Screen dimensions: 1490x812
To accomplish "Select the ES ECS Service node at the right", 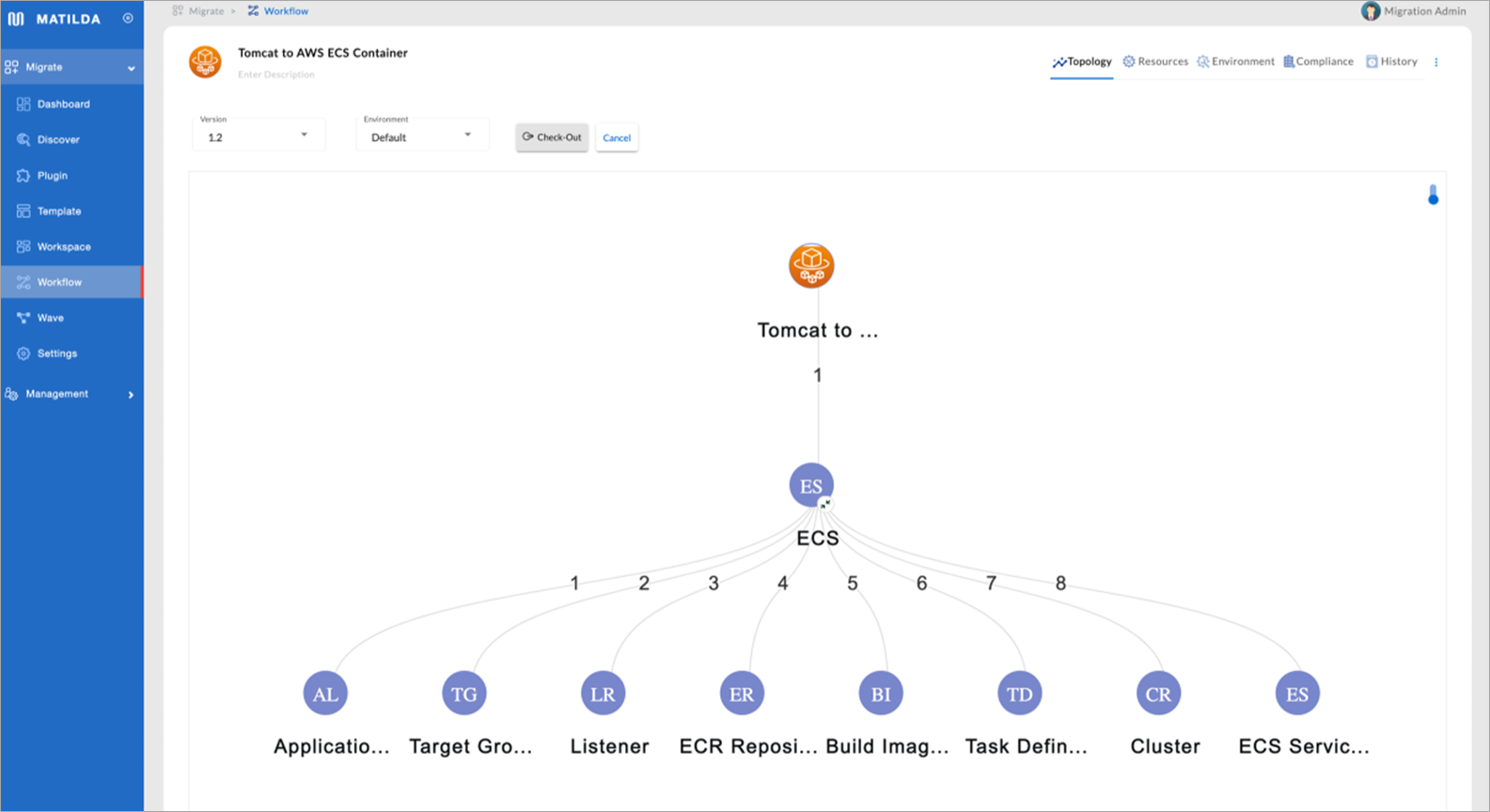I will 1297,695.
